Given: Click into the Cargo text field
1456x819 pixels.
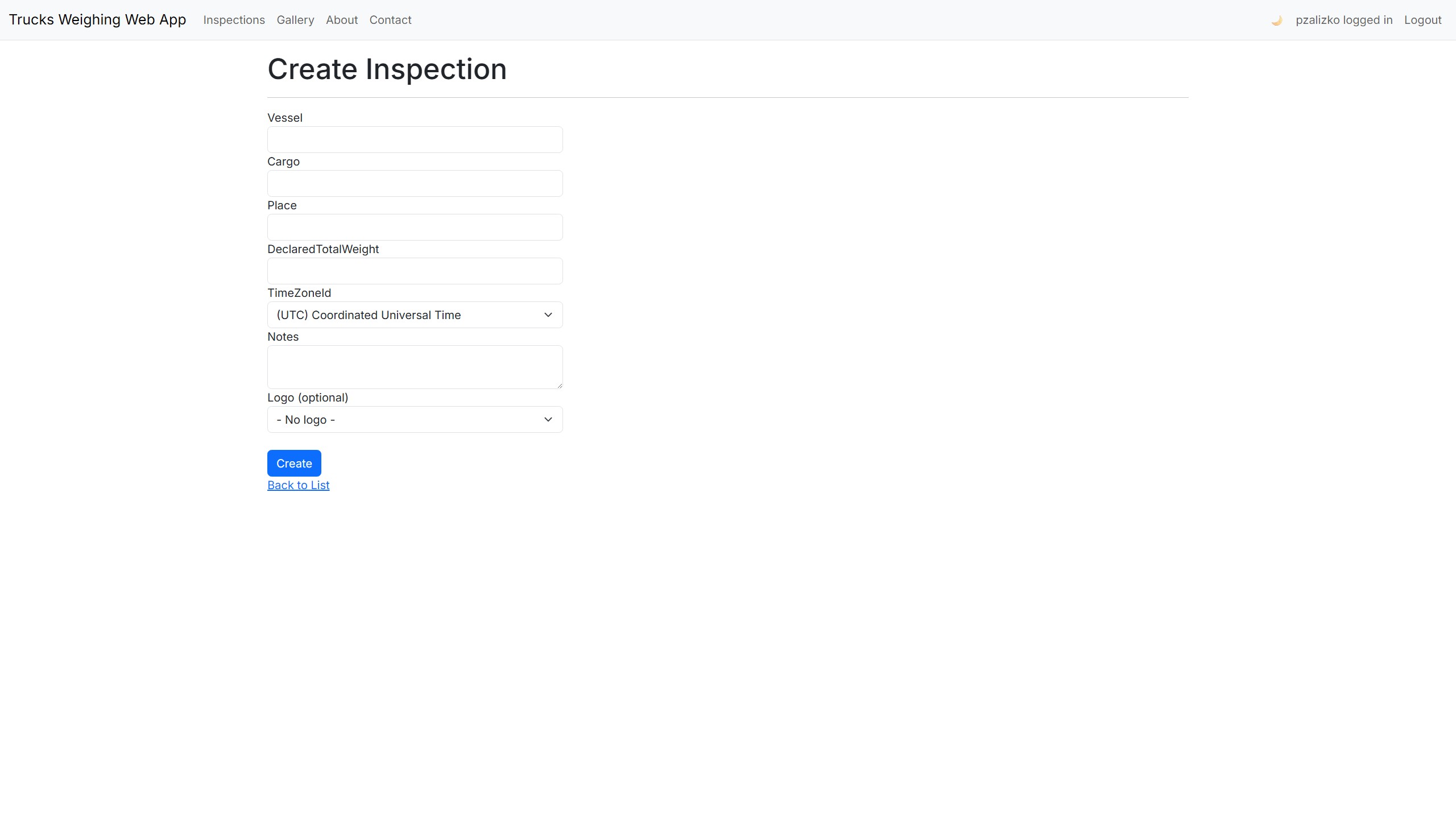Looking at the screenshot, I should click(x=415, y=184).
